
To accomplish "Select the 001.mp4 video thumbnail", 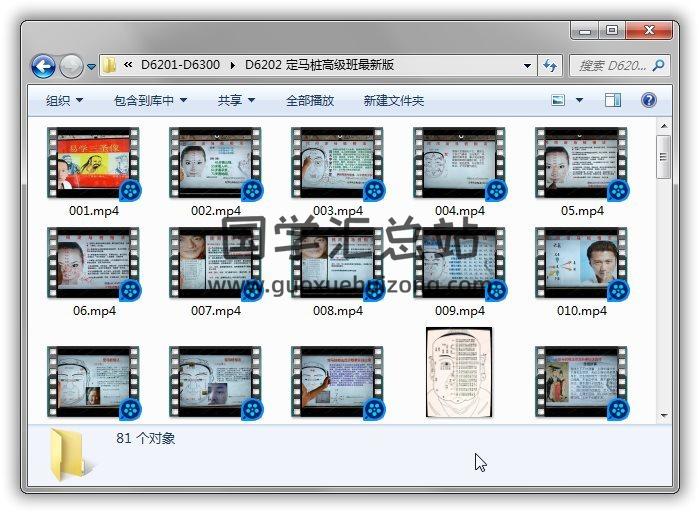I will coord(93,163).
